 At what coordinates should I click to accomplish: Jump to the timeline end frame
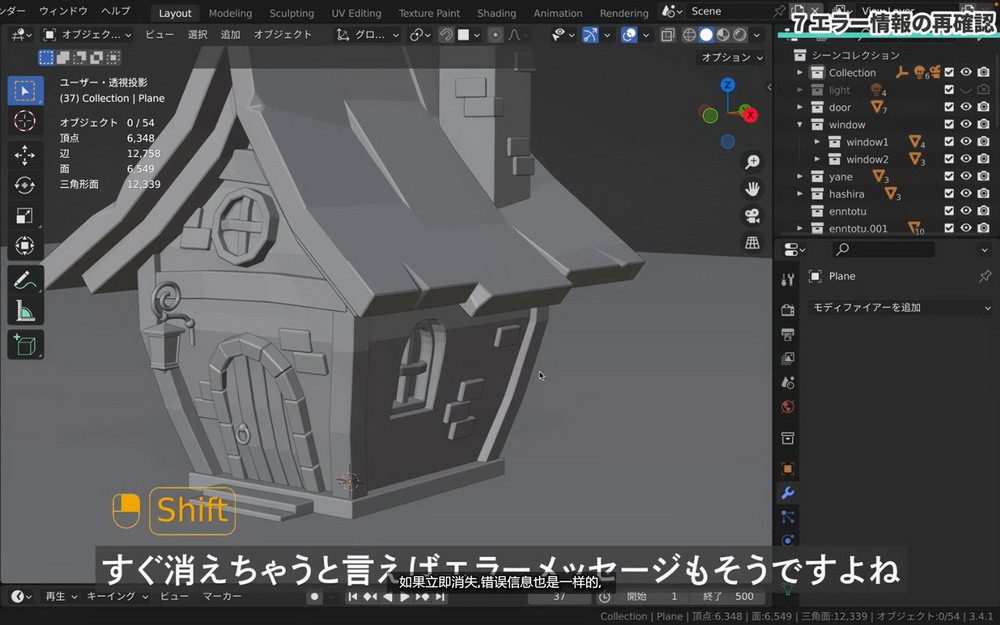(x=440, y=597)
